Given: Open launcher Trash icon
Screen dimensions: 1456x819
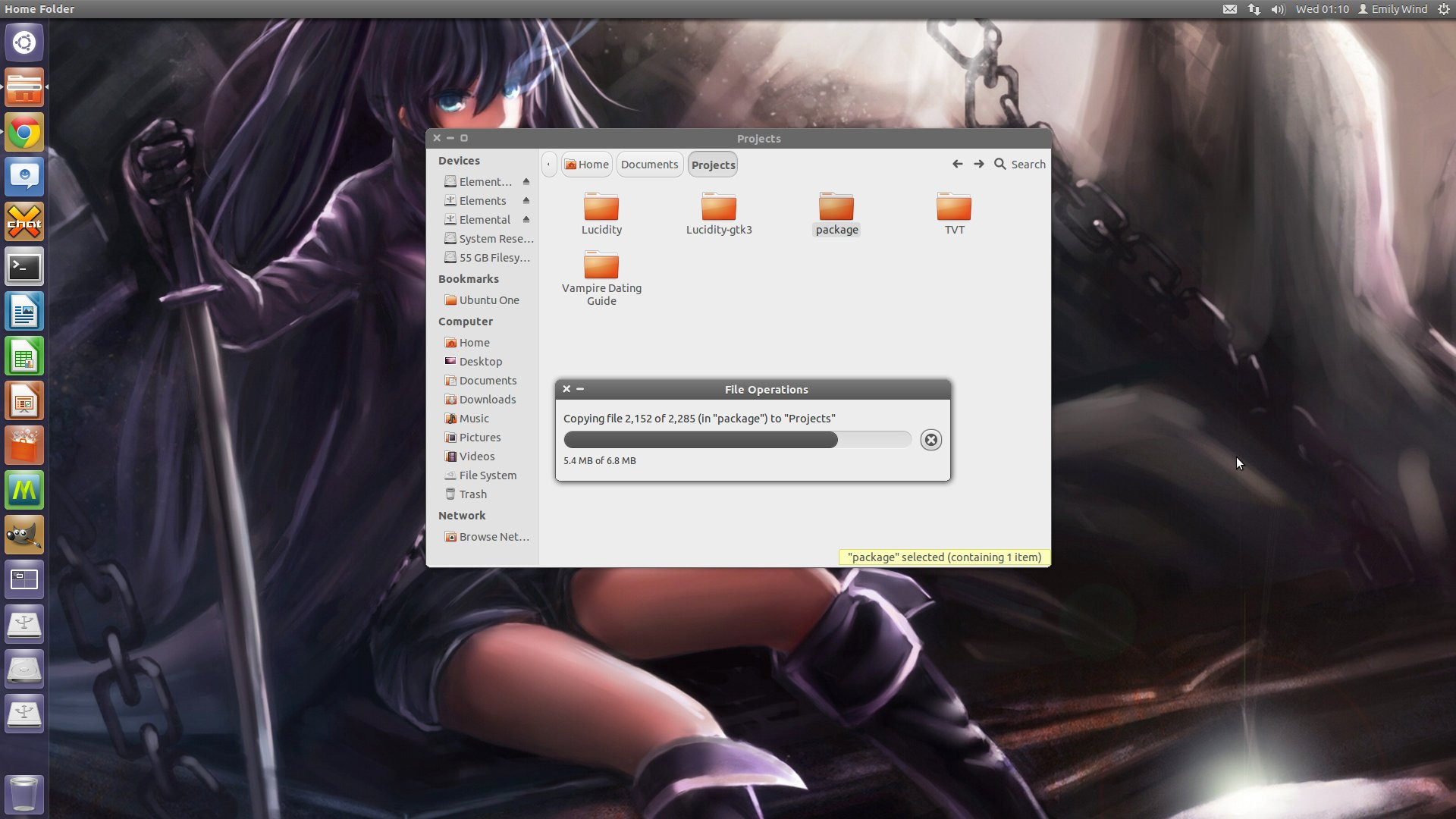Looking at the screenshot, I should (24, 794).
